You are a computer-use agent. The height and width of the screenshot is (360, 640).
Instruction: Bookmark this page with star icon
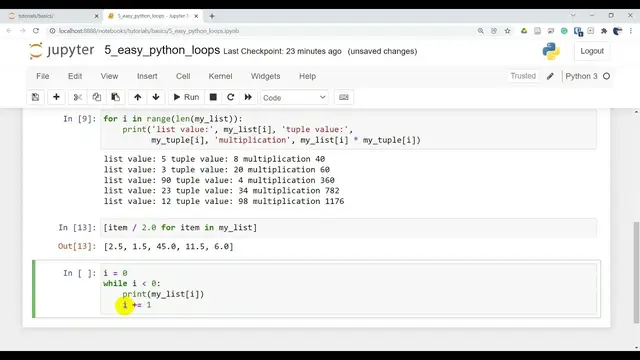(x=507, y=31)
